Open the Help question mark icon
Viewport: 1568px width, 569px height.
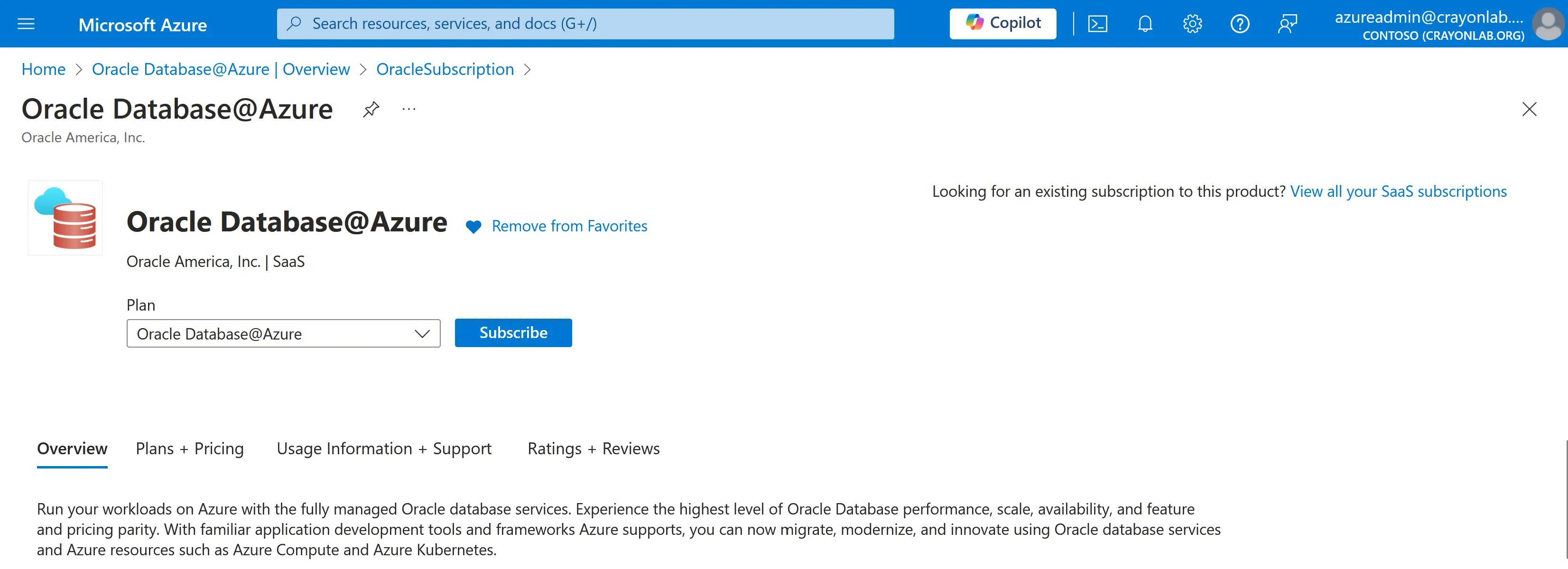click(1239, 24)
